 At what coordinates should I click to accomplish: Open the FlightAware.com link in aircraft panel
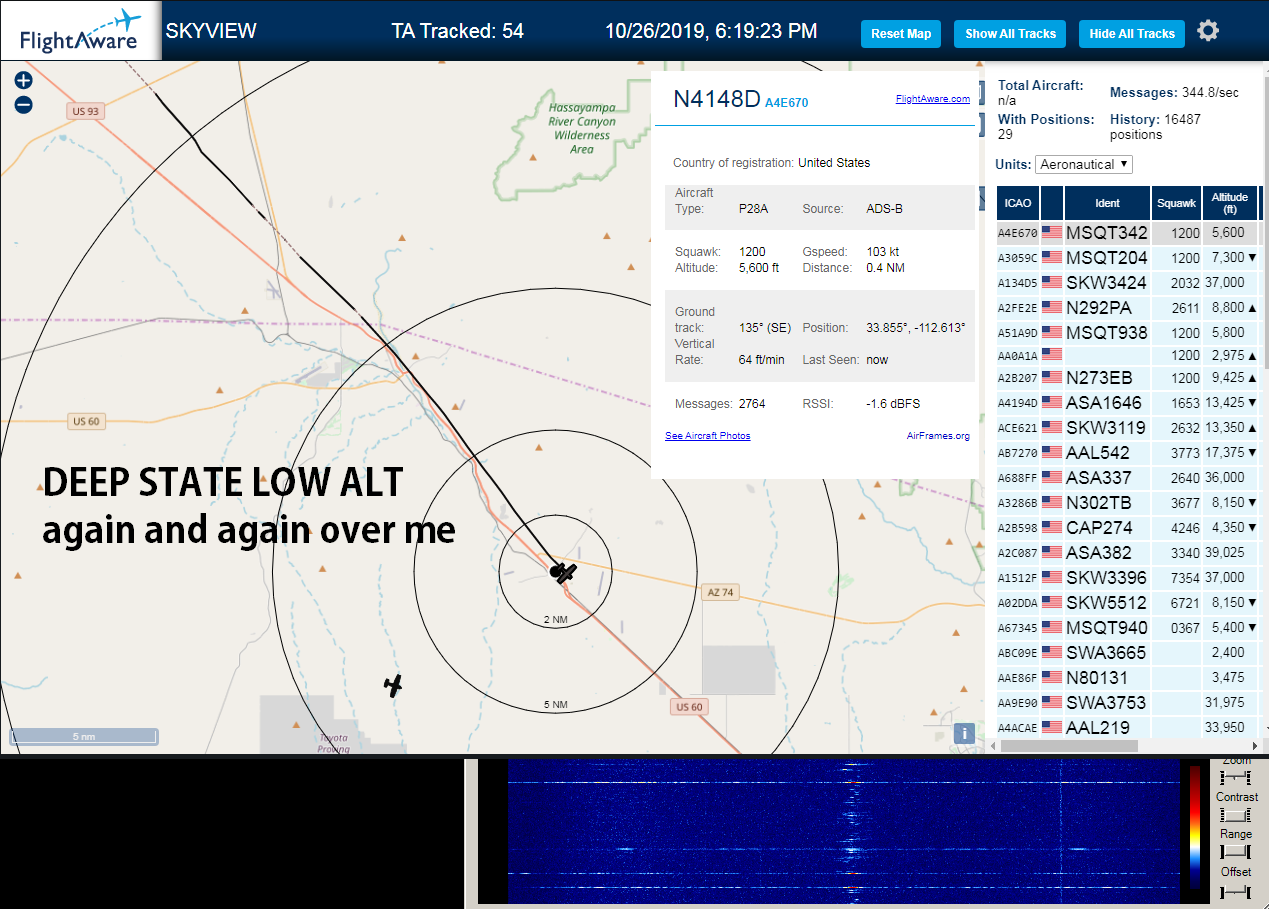932,99
